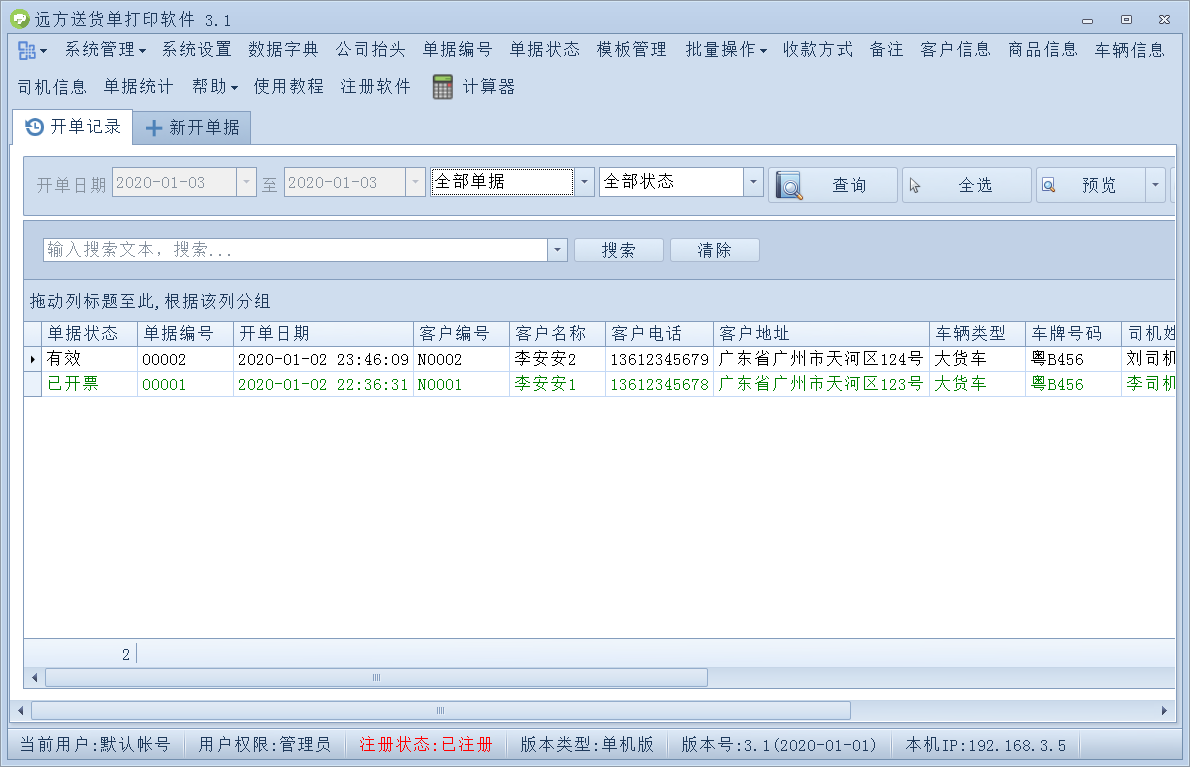Screen dimensions: 1190x767
Task: Click the 查询 button
Action: pos(833,185)
